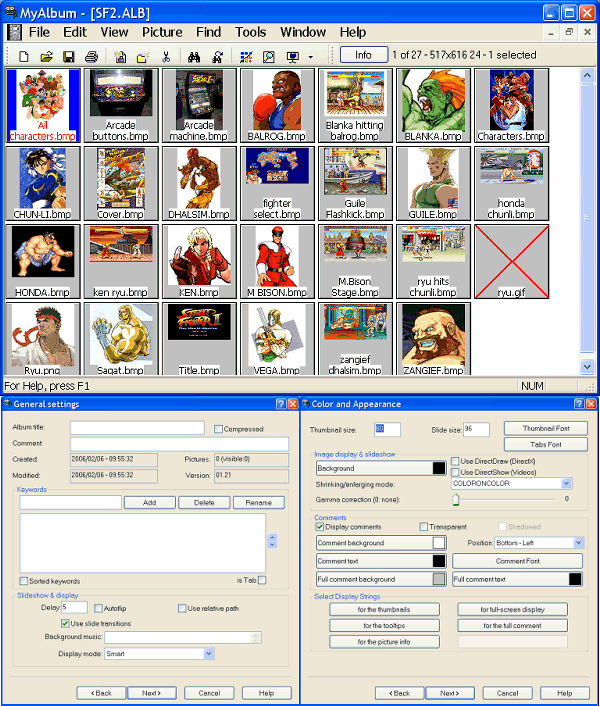The width and height of the screenshot is (600, 706).
Task: Toggle Use relative path checkbox
Action: point(182,608)
